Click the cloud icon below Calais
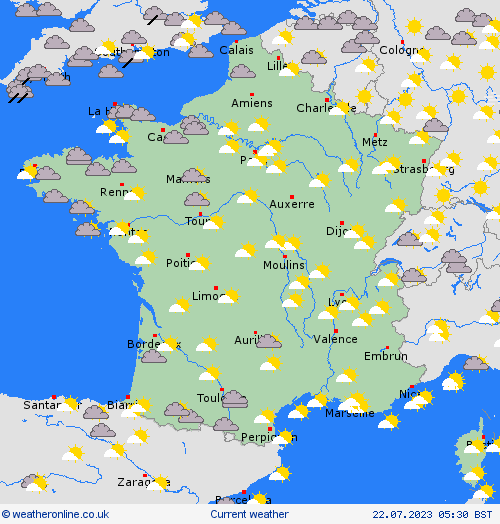500x524 pixels. [x=243, y=71]
